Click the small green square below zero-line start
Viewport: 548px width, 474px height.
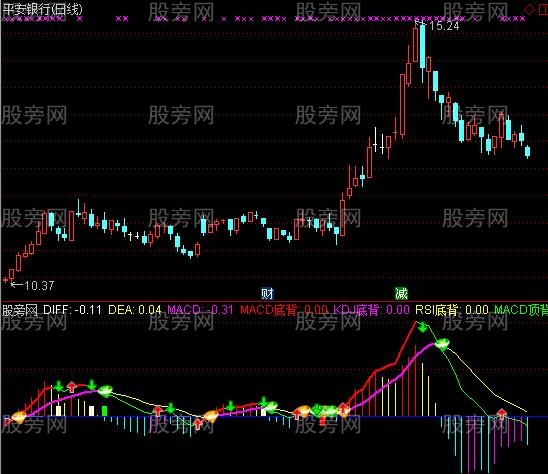click(x=104, y=411)
